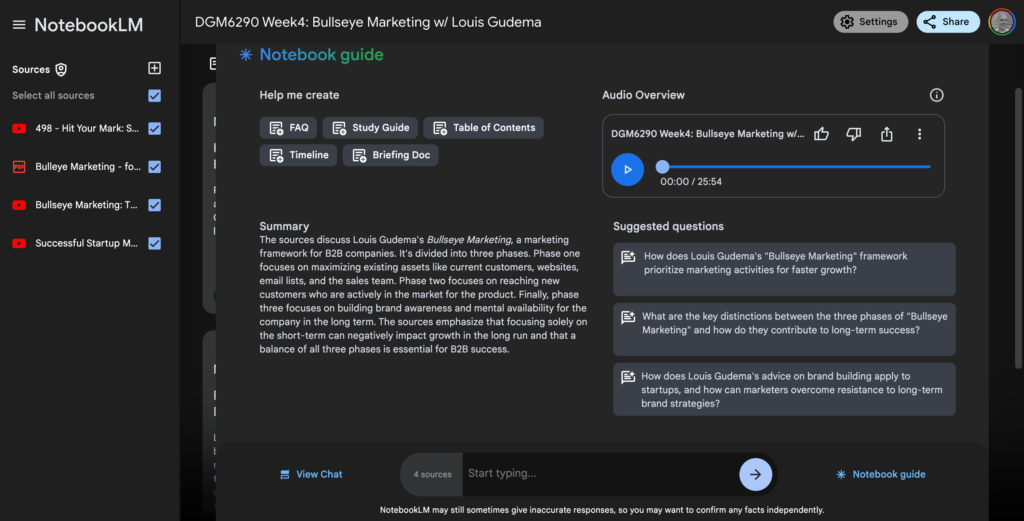This screenshot has width=1024, height=521.
Task: Click the page vertical scrollbar
Action: tap(1018, 229)
